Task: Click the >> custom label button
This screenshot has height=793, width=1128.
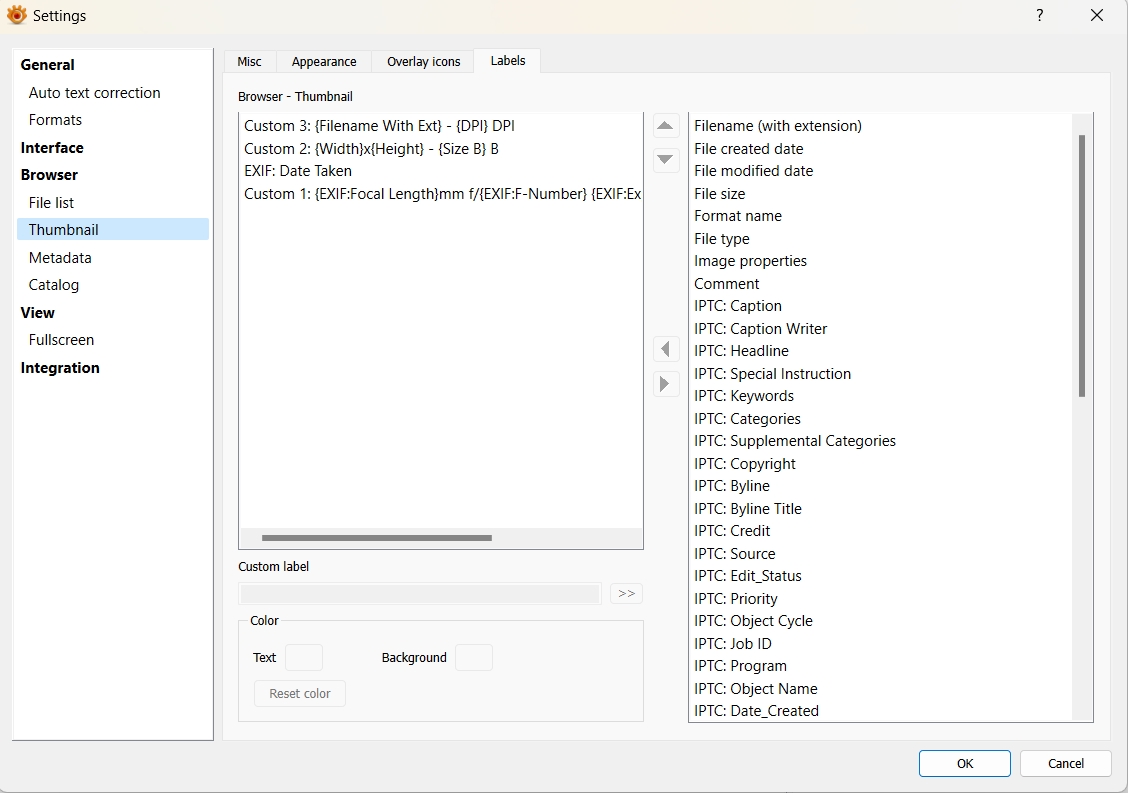Action: tap(626, 593)
